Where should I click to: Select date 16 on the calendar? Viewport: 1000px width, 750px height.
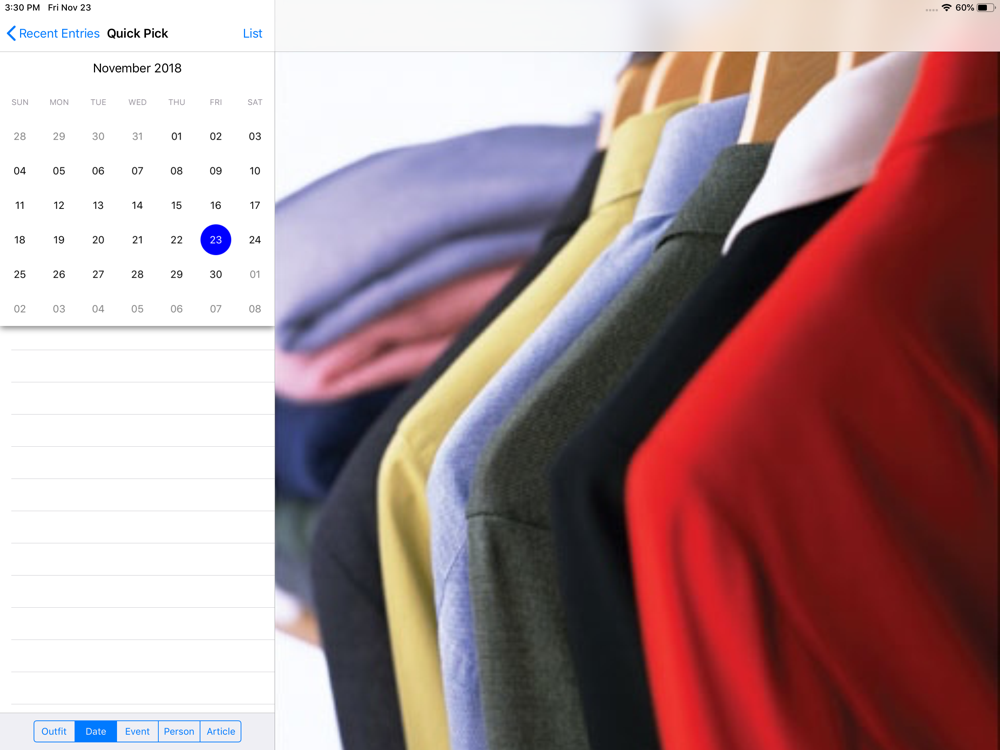click(x=216, y=205)
